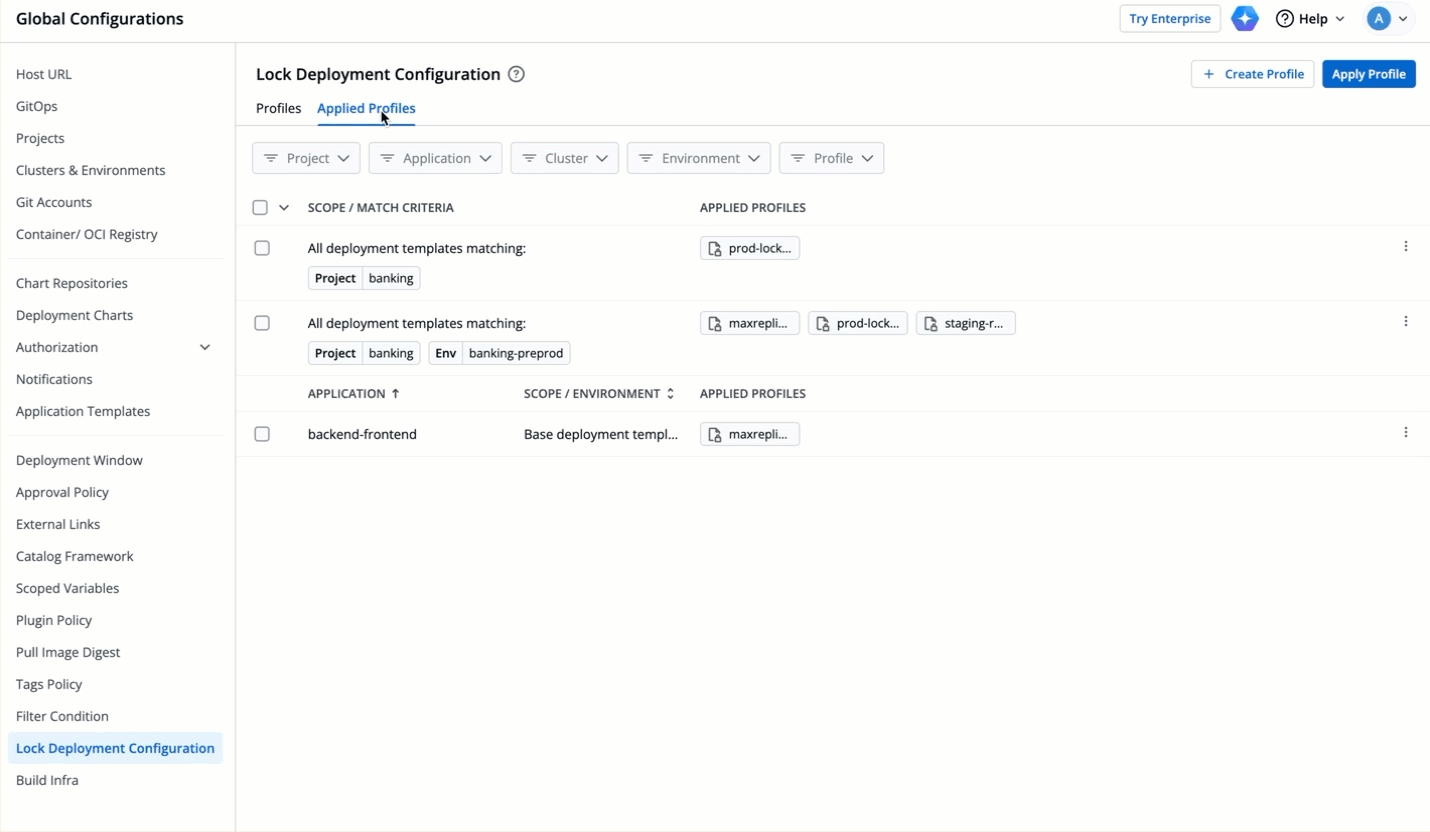Open three-dot menu for backend-frontend row

click(x=1405, y=433)
